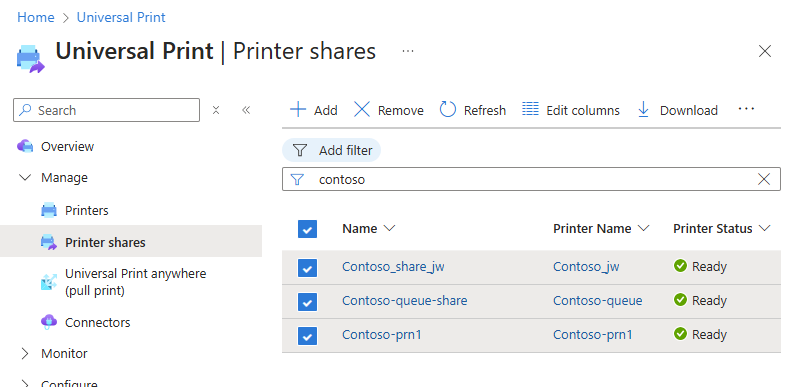Screen dimensions: 790x387
Task: Go to Universal Print breadcrumb link
Action: tap(121, 17)
